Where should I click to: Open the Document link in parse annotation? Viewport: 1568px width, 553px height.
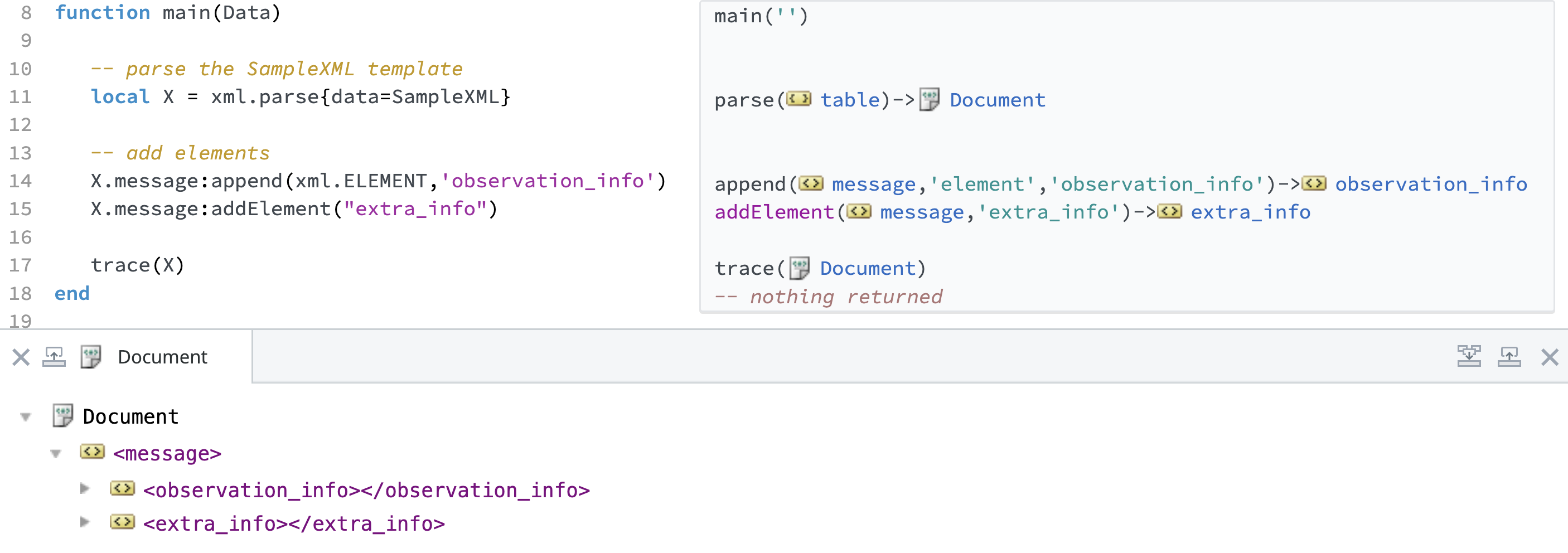tap(997, 100)
